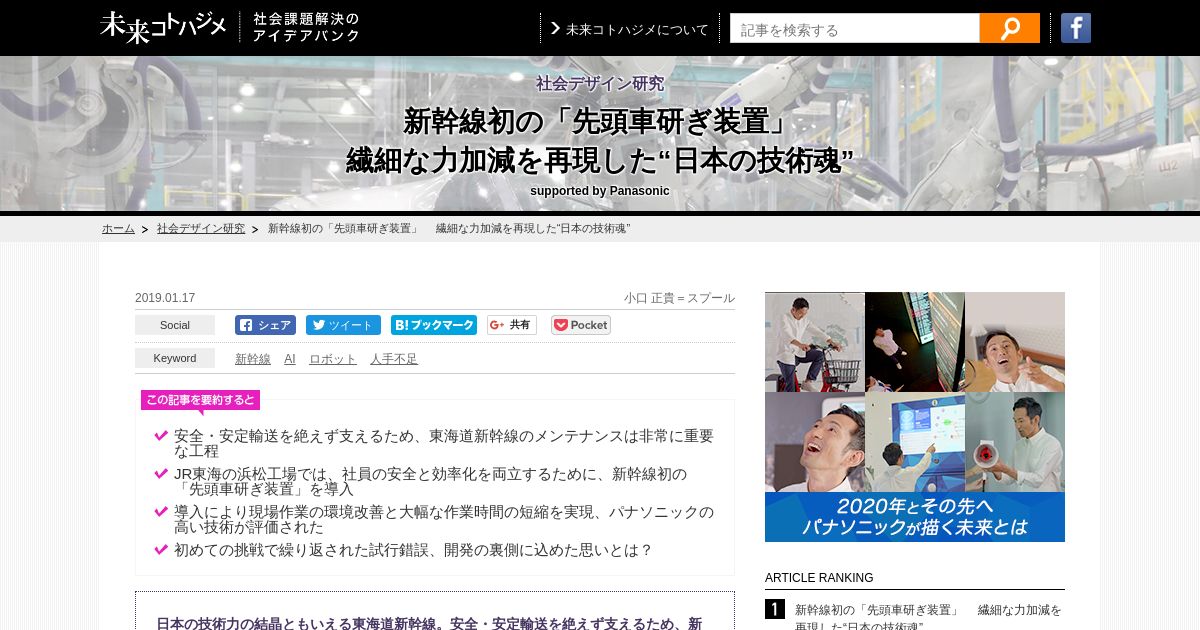Share article via Facebook シェア button
The image size is (1200, 630).
[x=265, y=325]
